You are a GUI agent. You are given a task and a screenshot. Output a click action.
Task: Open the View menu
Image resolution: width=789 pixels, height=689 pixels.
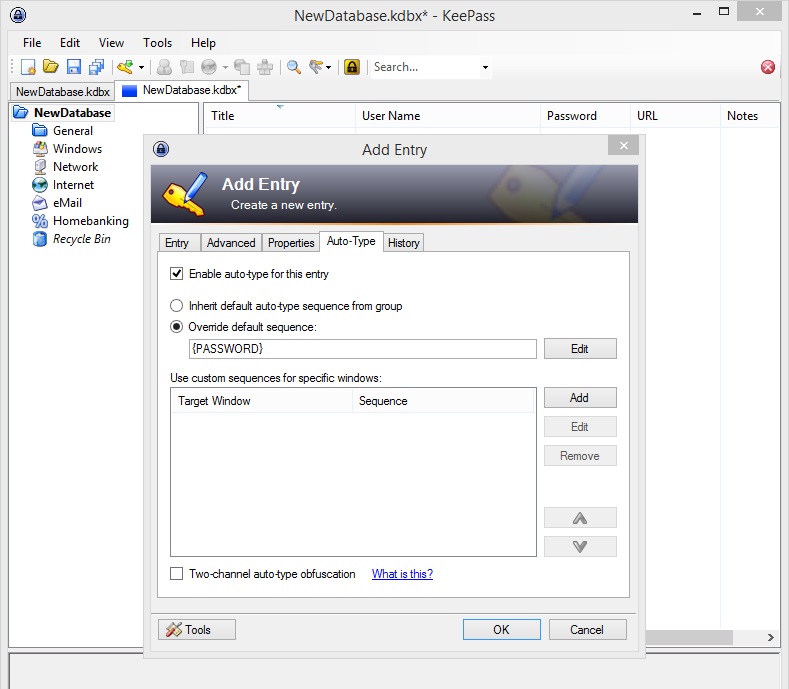coord(111,43)
